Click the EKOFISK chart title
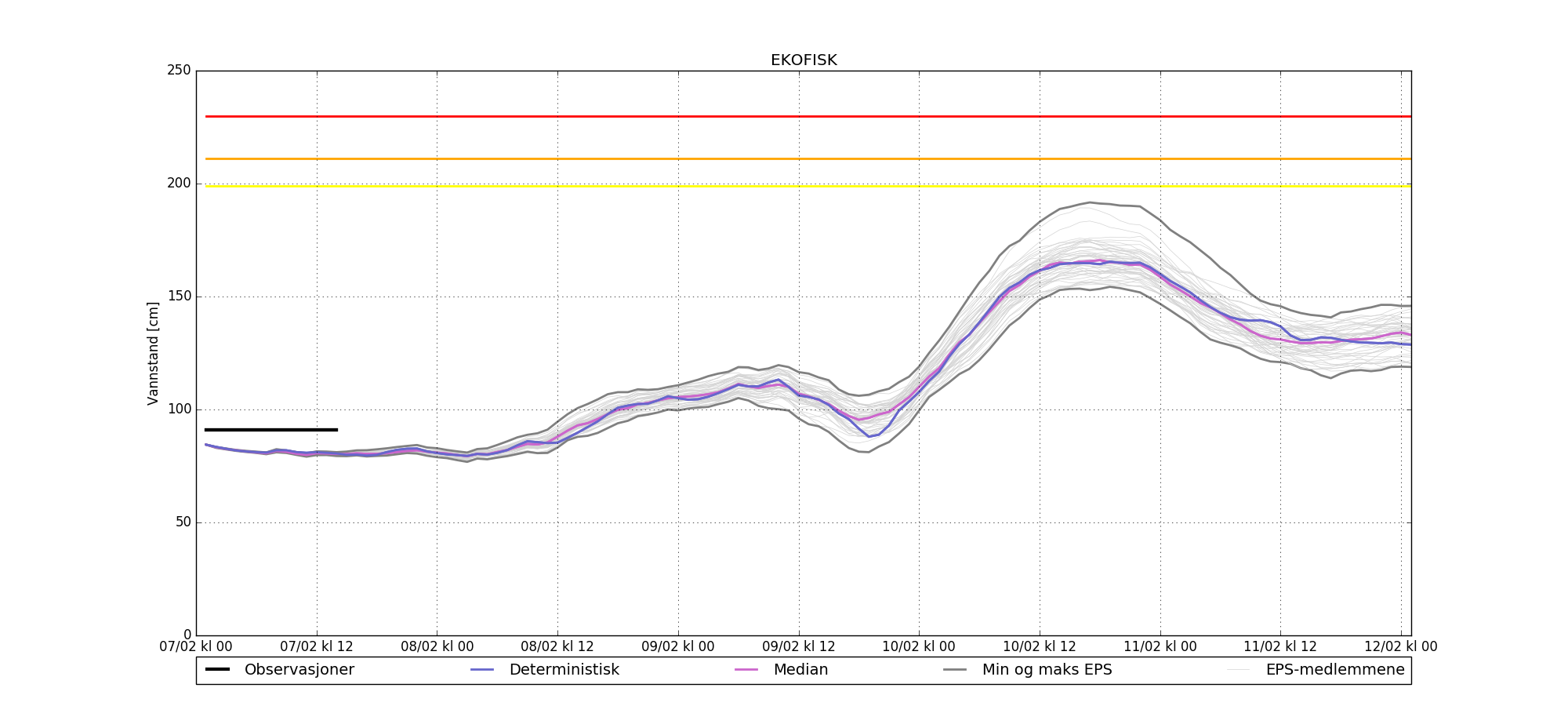 pyautogui.click(x=804, y=60)
